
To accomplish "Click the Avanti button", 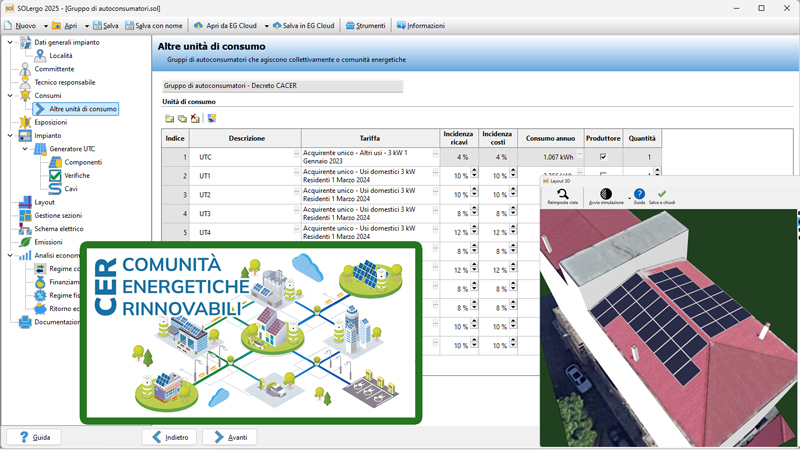I will 229,437.
